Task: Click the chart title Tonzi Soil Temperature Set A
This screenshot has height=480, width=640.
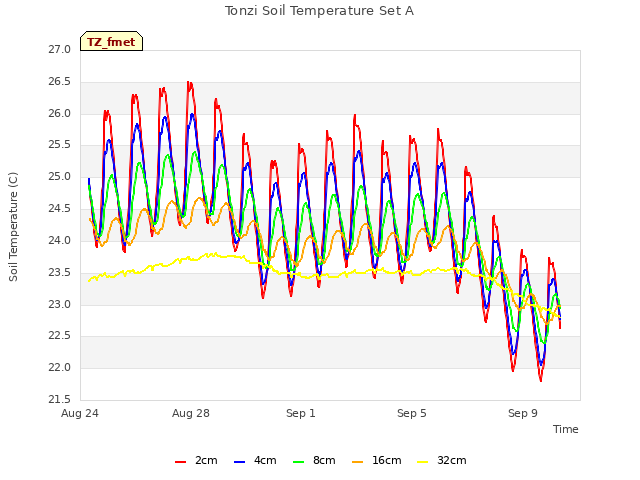Action: (320, 11)
